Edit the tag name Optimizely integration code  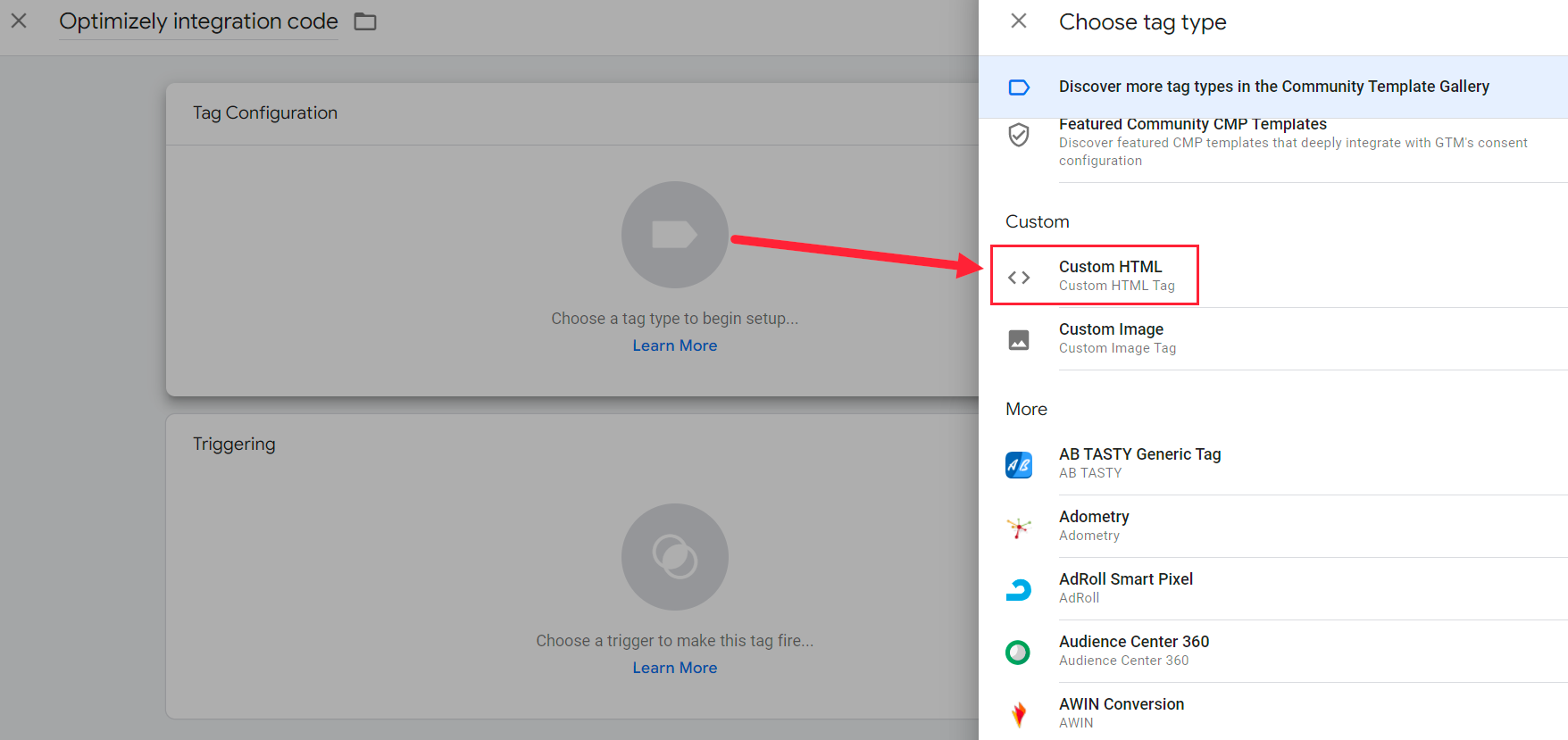pos(198,21)
